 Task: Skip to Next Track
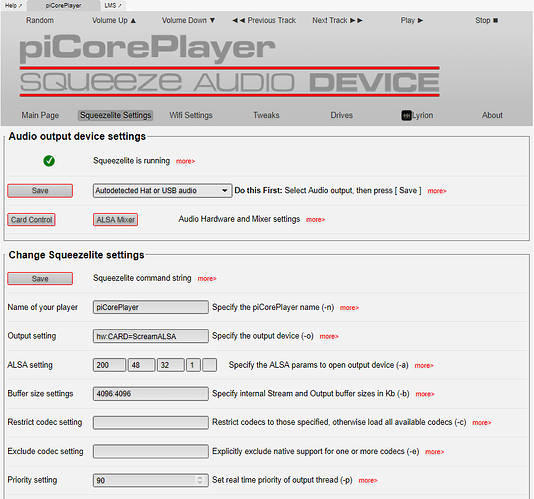[x=337, y=20]
